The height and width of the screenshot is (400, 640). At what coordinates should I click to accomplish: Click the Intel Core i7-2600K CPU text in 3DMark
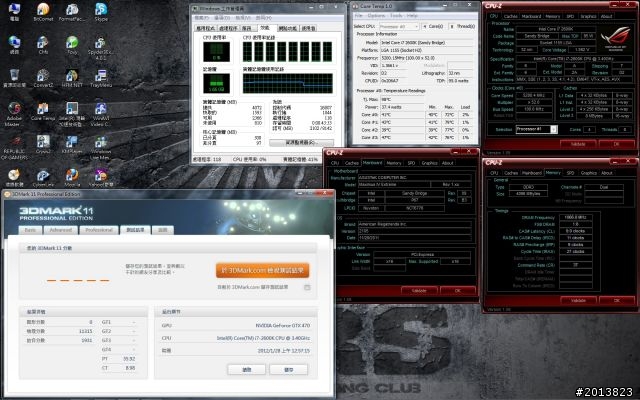pyautogui.click(x=263, y=338)
